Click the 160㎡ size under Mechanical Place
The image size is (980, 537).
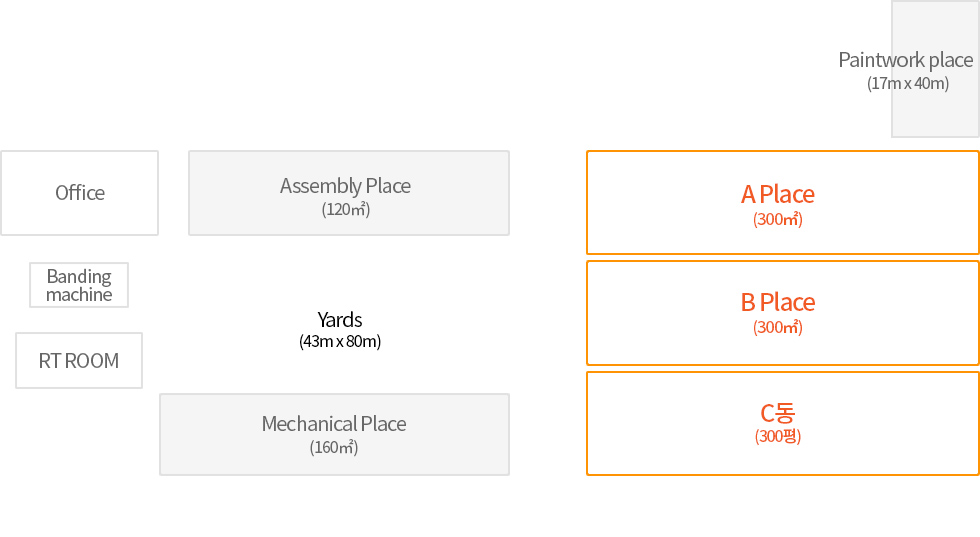click(334, 448)
